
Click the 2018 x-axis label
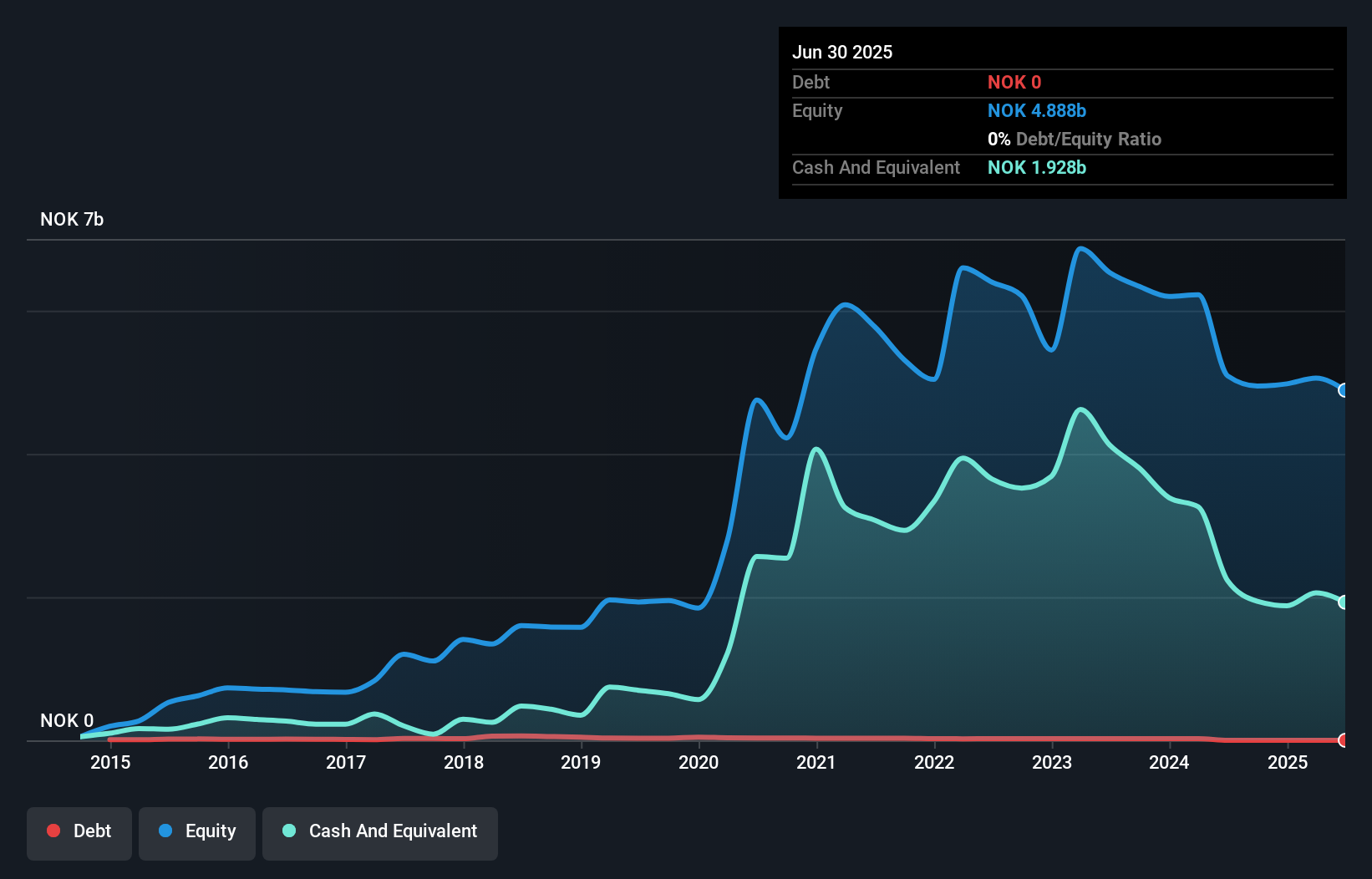464,762
